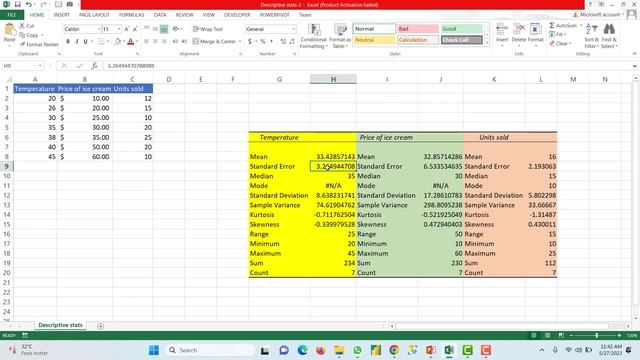Open the font color dropdown arrow
Viewport: 640px width, 360px height.
[x=137, y=41]
